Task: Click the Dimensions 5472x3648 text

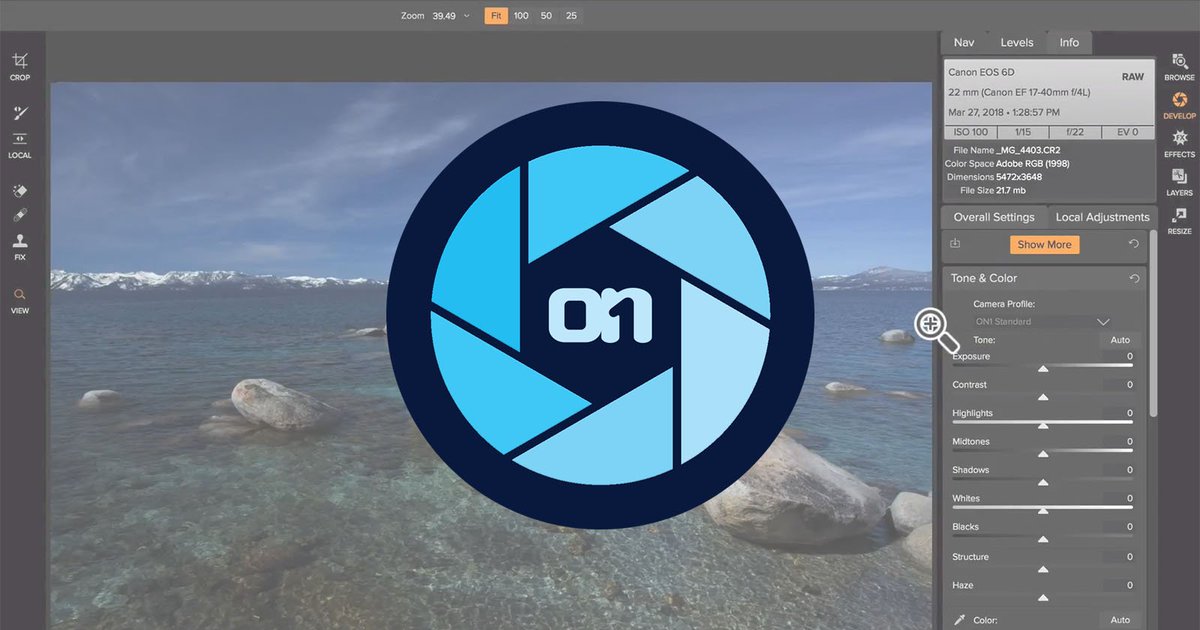Action: click(996, 177)
